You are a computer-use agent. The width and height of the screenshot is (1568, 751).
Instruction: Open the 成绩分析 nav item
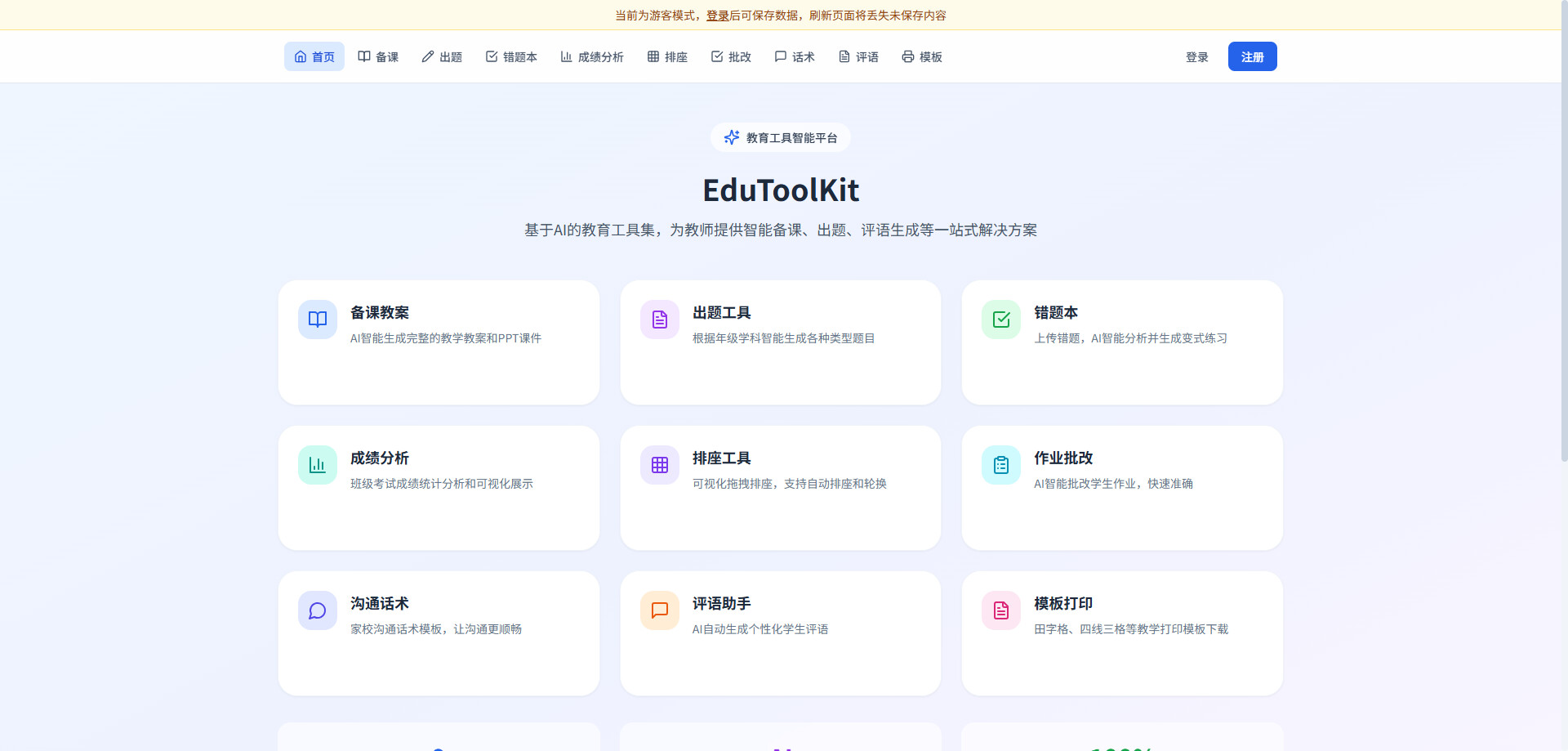click(x=592, y=56)
